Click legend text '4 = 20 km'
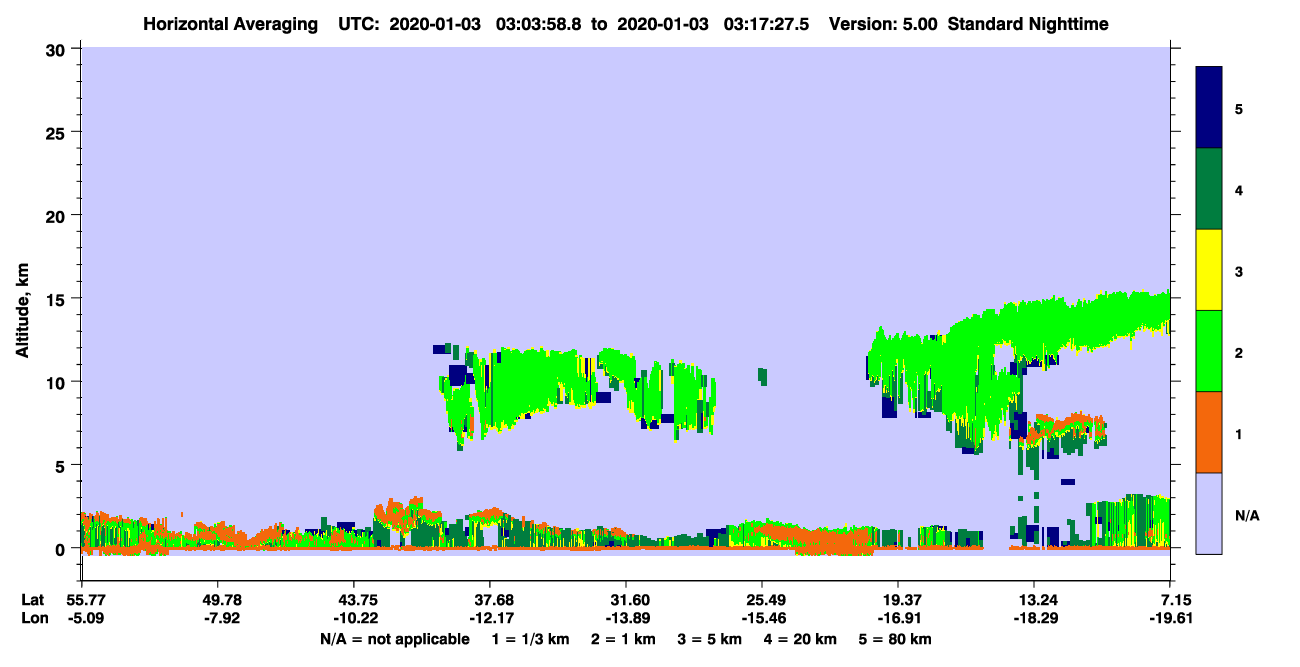The height and width of the screenshot is (667, 1300). [801, 639]
